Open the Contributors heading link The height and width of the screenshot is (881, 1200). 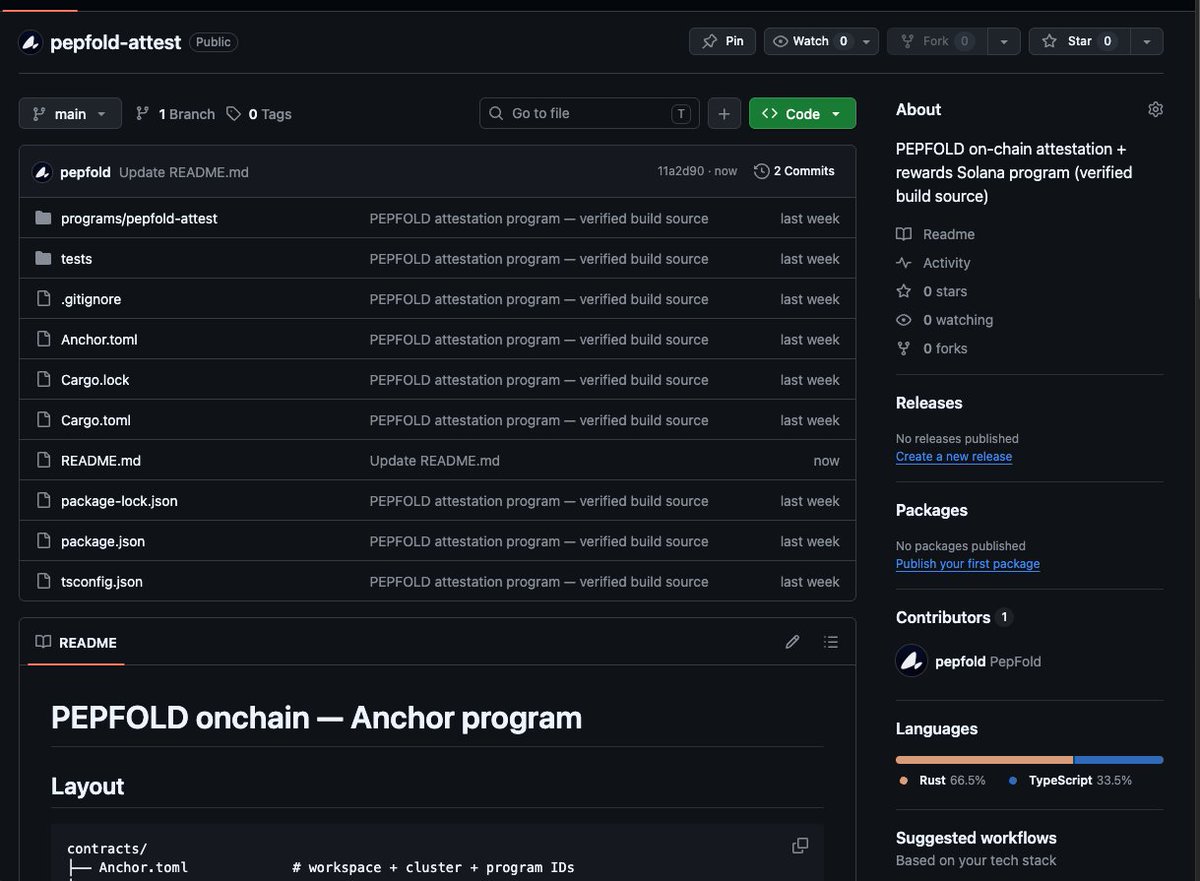[x=955, y=617]
